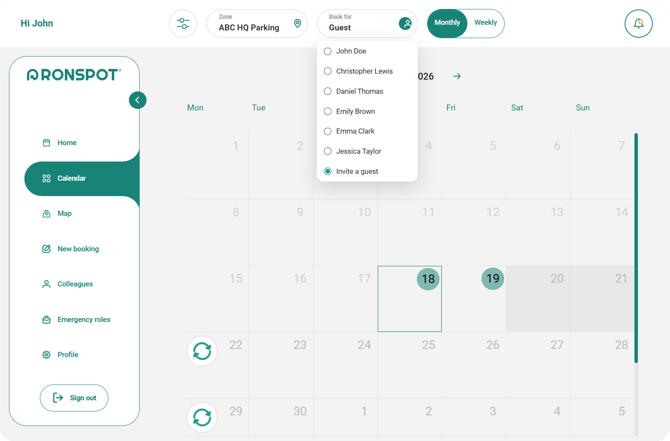This screenshot has height=441, width=670.
Task: Click the Fri column header
Action: (451, 108)
